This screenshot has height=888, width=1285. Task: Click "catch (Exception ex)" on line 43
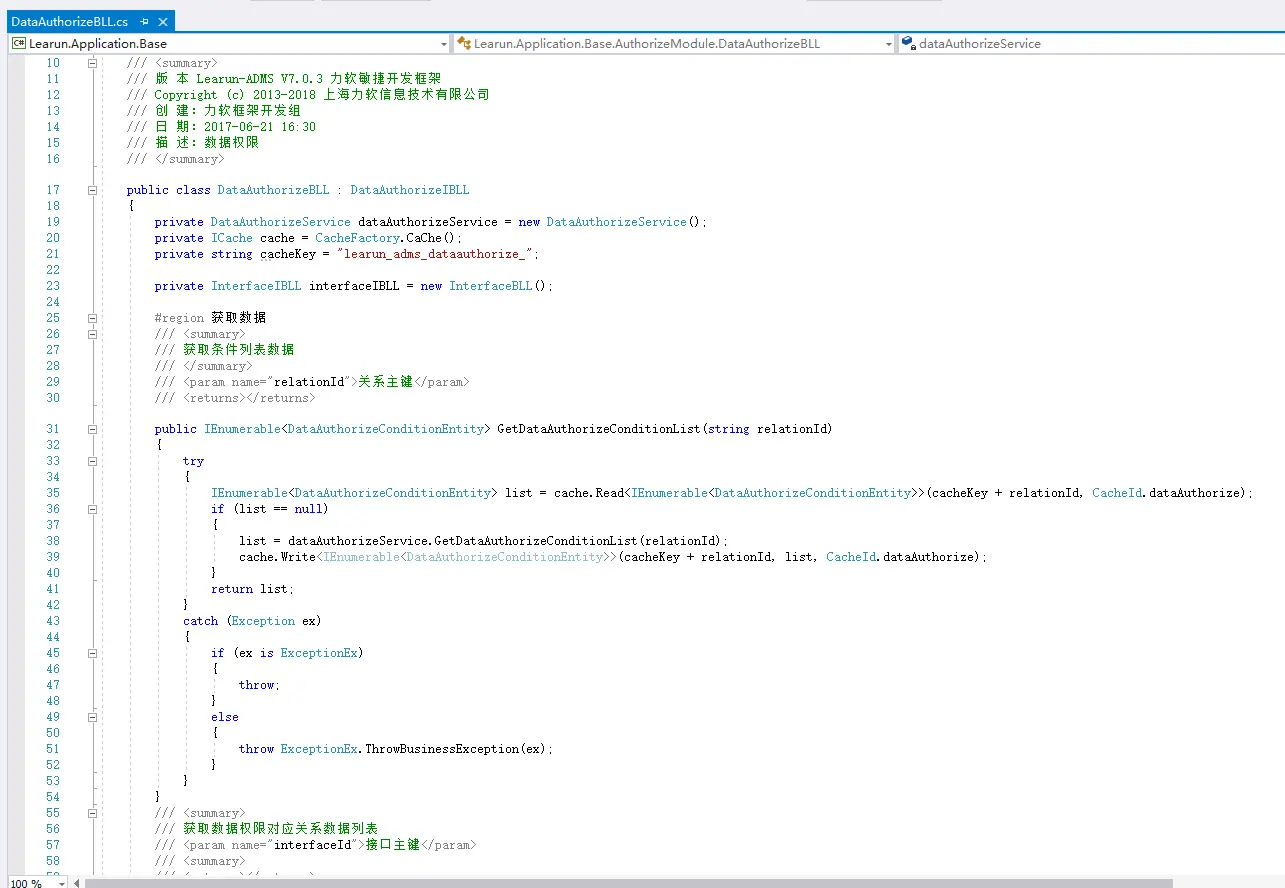pos(252,621)
